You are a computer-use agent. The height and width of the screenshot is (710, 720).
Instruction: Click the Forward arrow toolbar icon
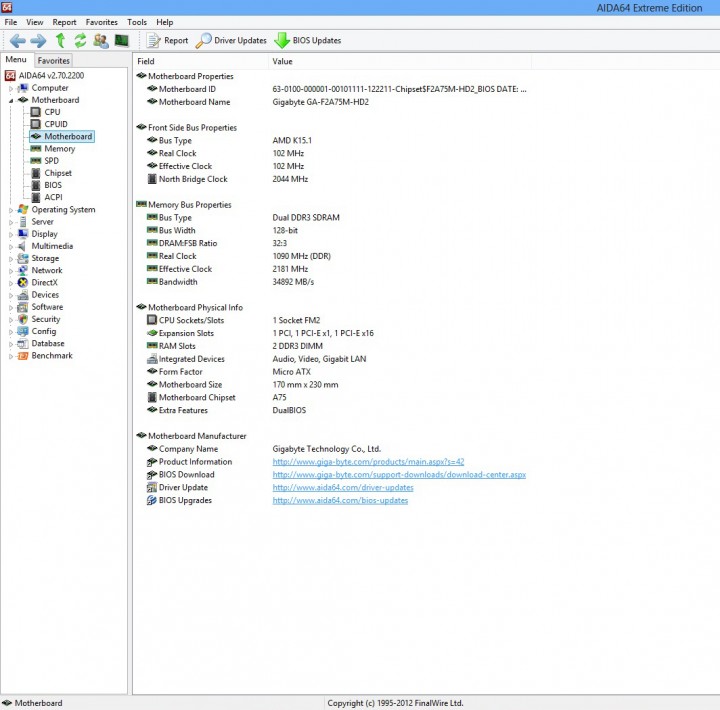tap(38, 41)
